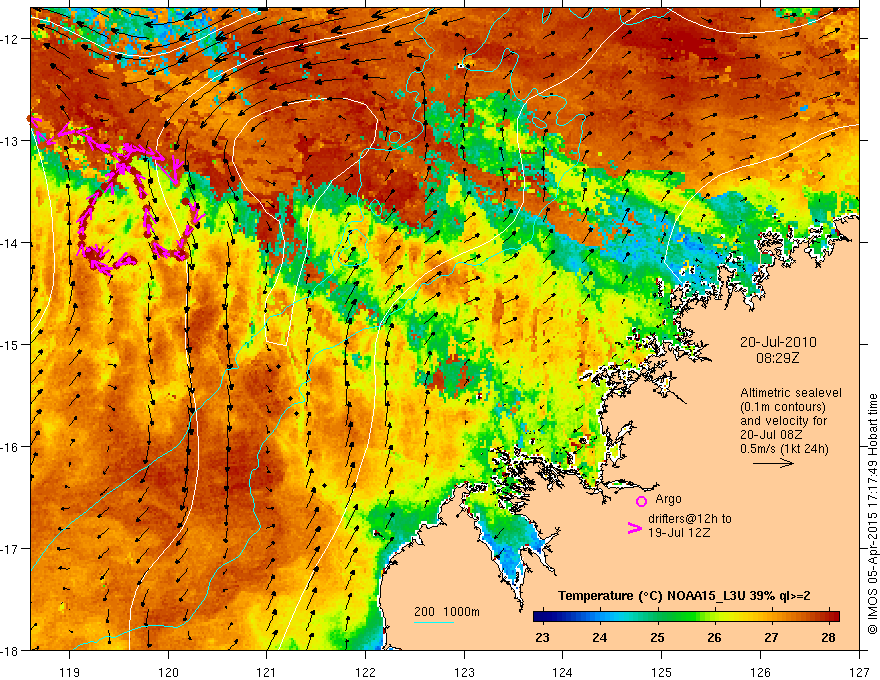Click the longitude axis label 126
The height and width of the screenshot is (680, 880).
(x=760, y=672)
